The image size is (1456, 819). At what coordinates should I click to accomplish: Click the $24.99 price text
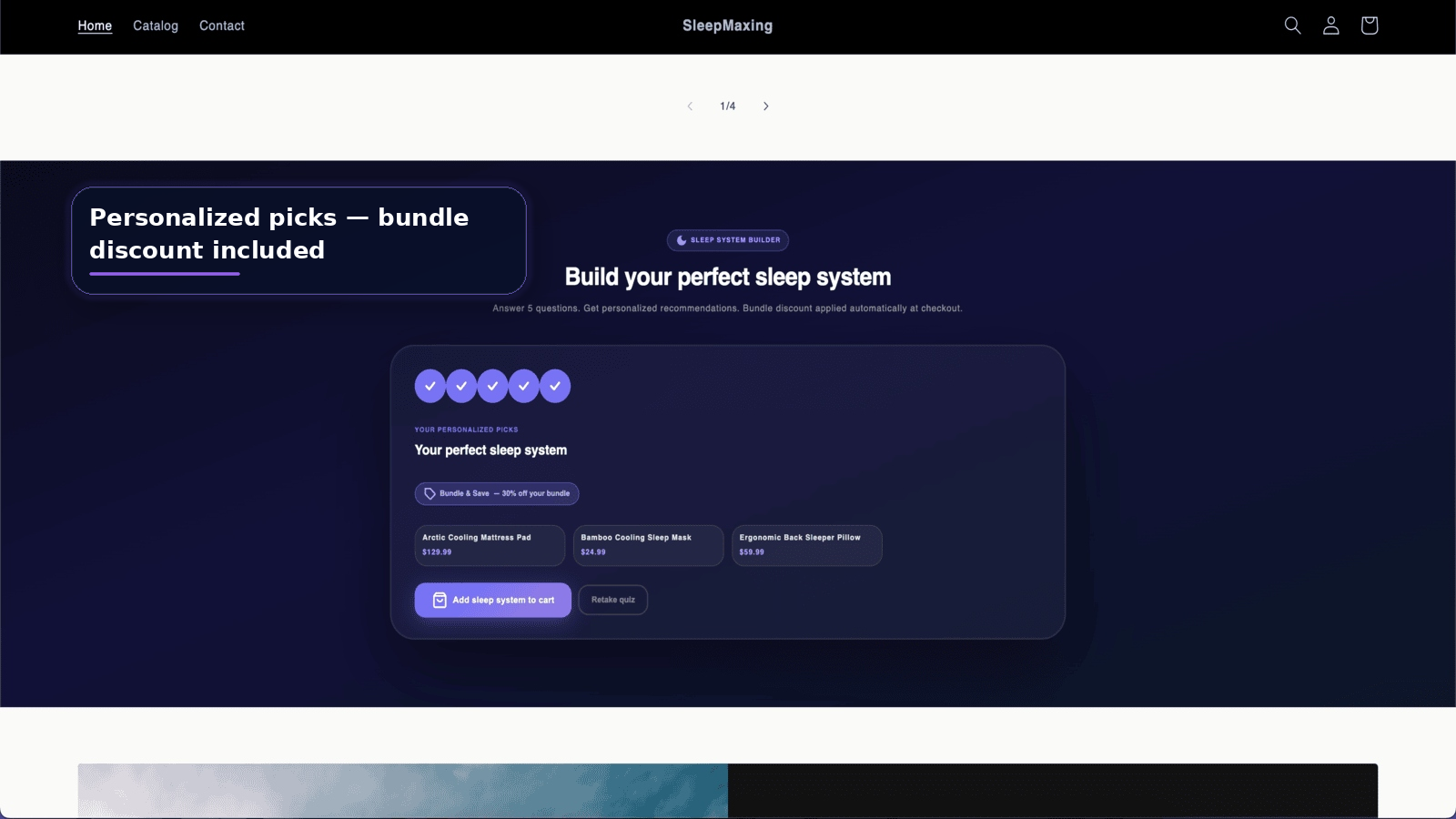click(x=593, y=552)
